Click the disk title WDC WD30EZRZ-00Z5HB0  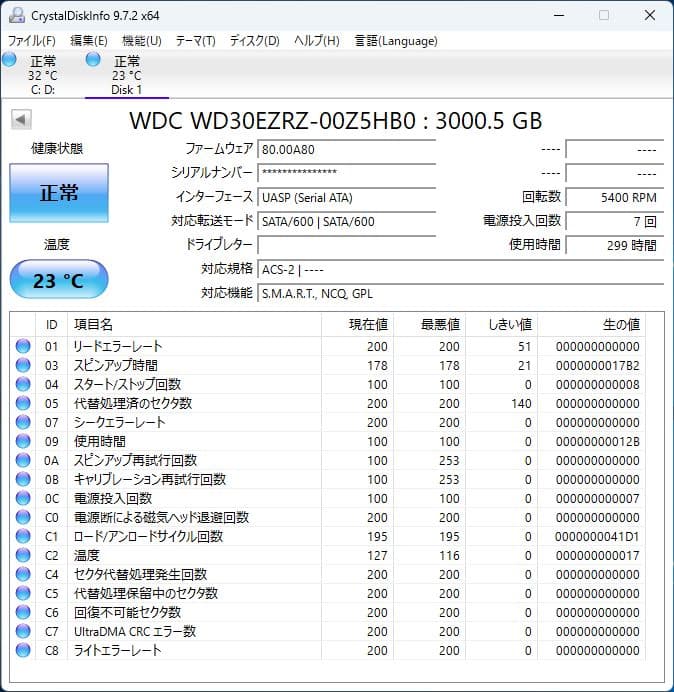click(x=273, y=120)
